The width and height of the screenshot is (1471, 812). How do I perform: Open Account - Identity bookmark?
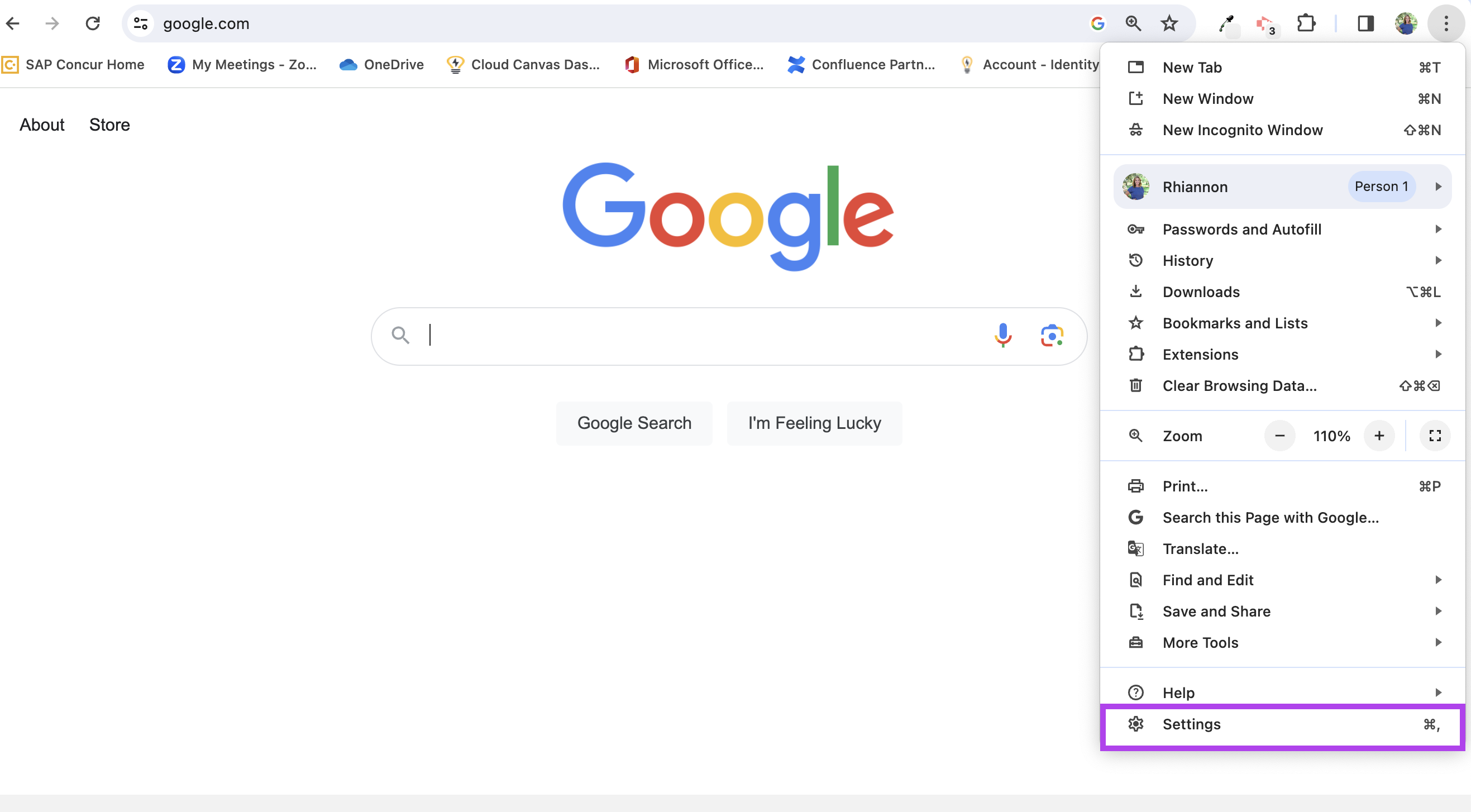[1029, 65]
